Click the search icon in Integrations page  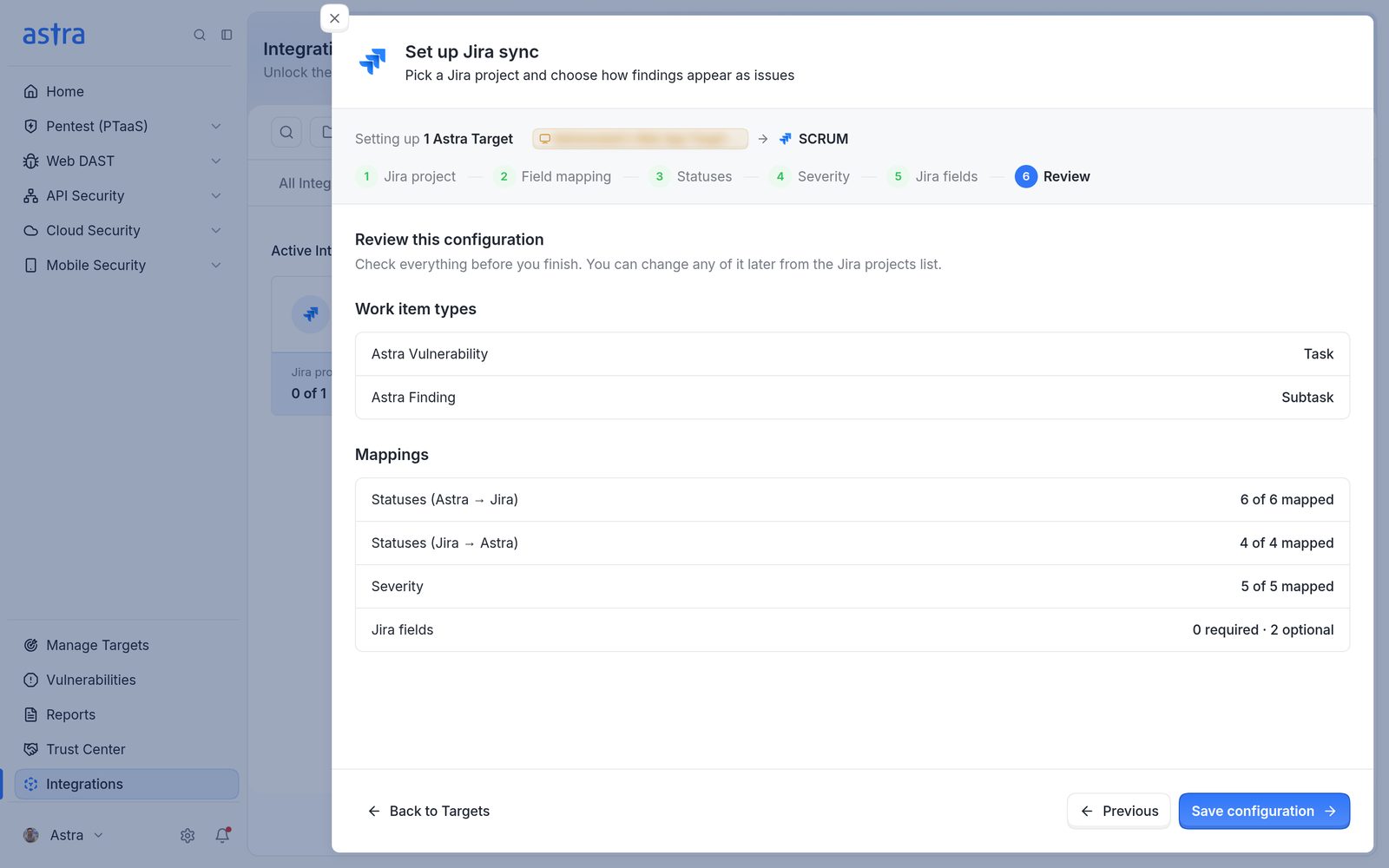coord(286,133)
